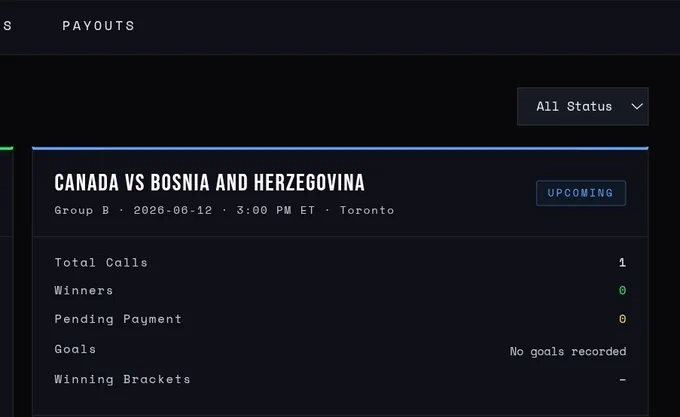Click the Winning Brackets label
The image size is (680, 417).
pos(122,379)
